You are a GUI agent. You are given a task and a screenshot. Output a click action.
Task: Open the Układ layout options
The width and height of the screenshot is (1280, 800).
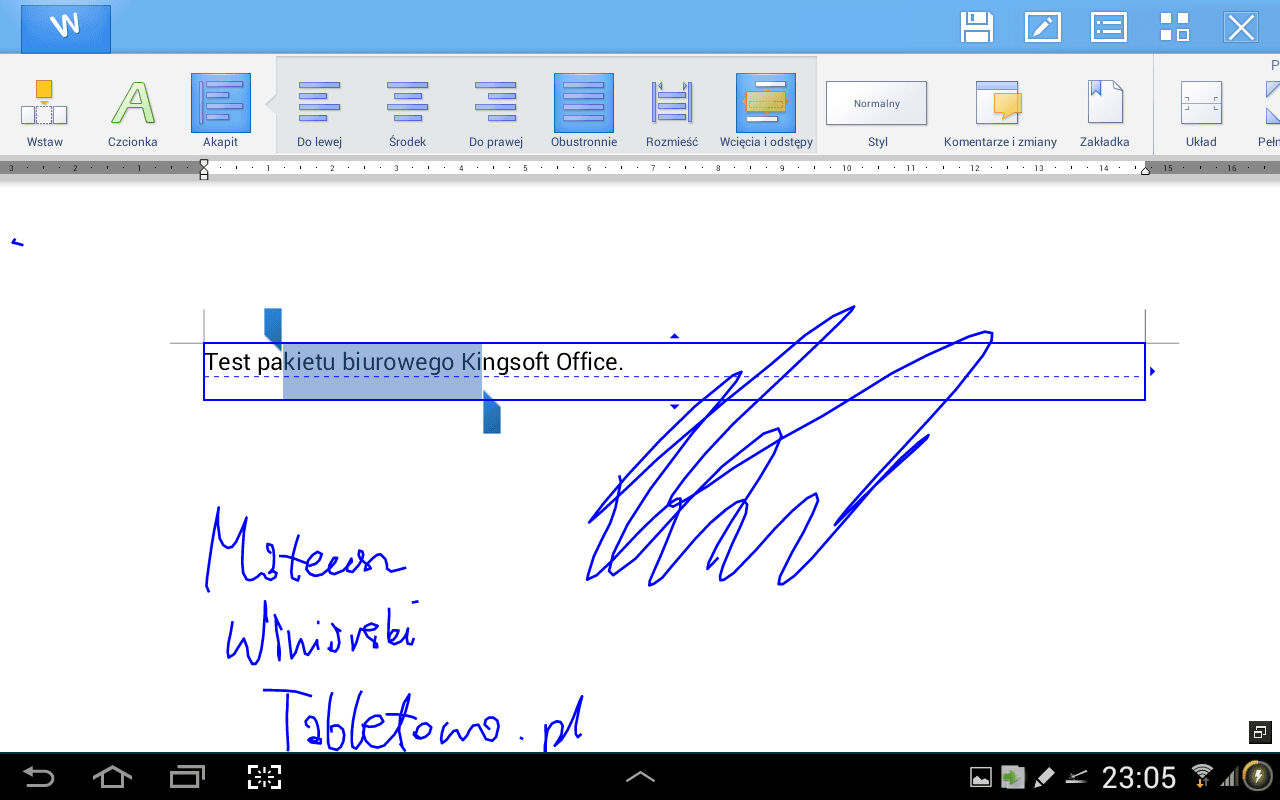tap(1201, 112)
